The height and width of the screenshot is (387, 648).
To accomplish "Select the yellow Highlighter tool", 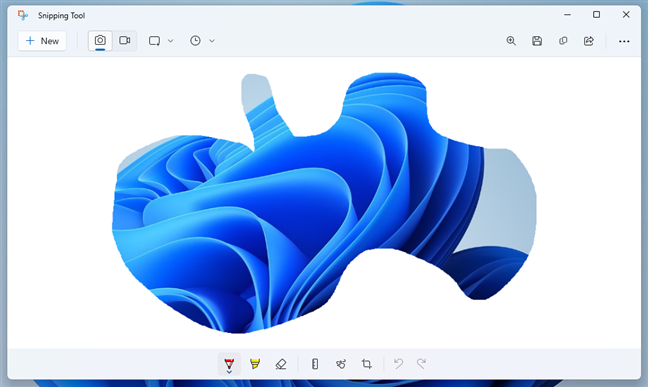I will coord(255,364).
